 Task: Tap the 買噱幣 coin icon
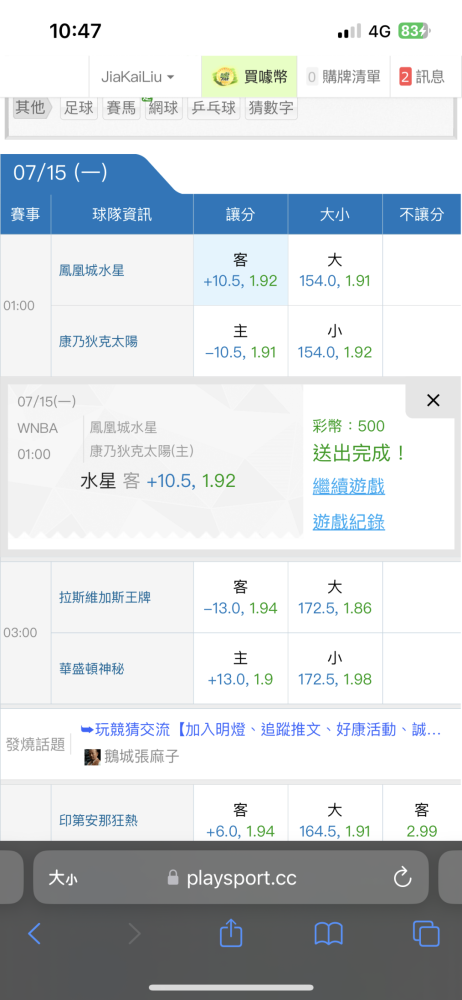click(225, 77)
